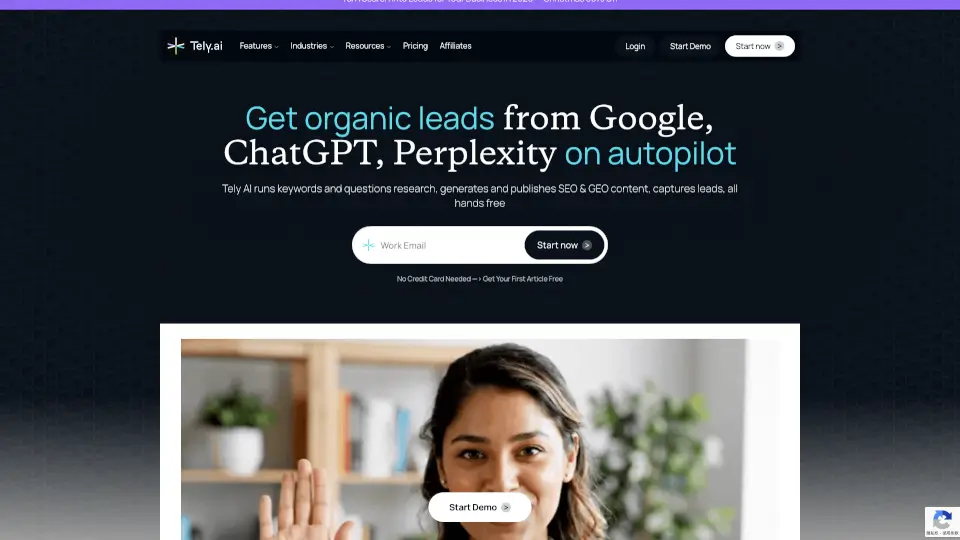The image size is (960, 540).
Task: Open the reCAPTCHA badge icon
Action: [x=942, y=521]
